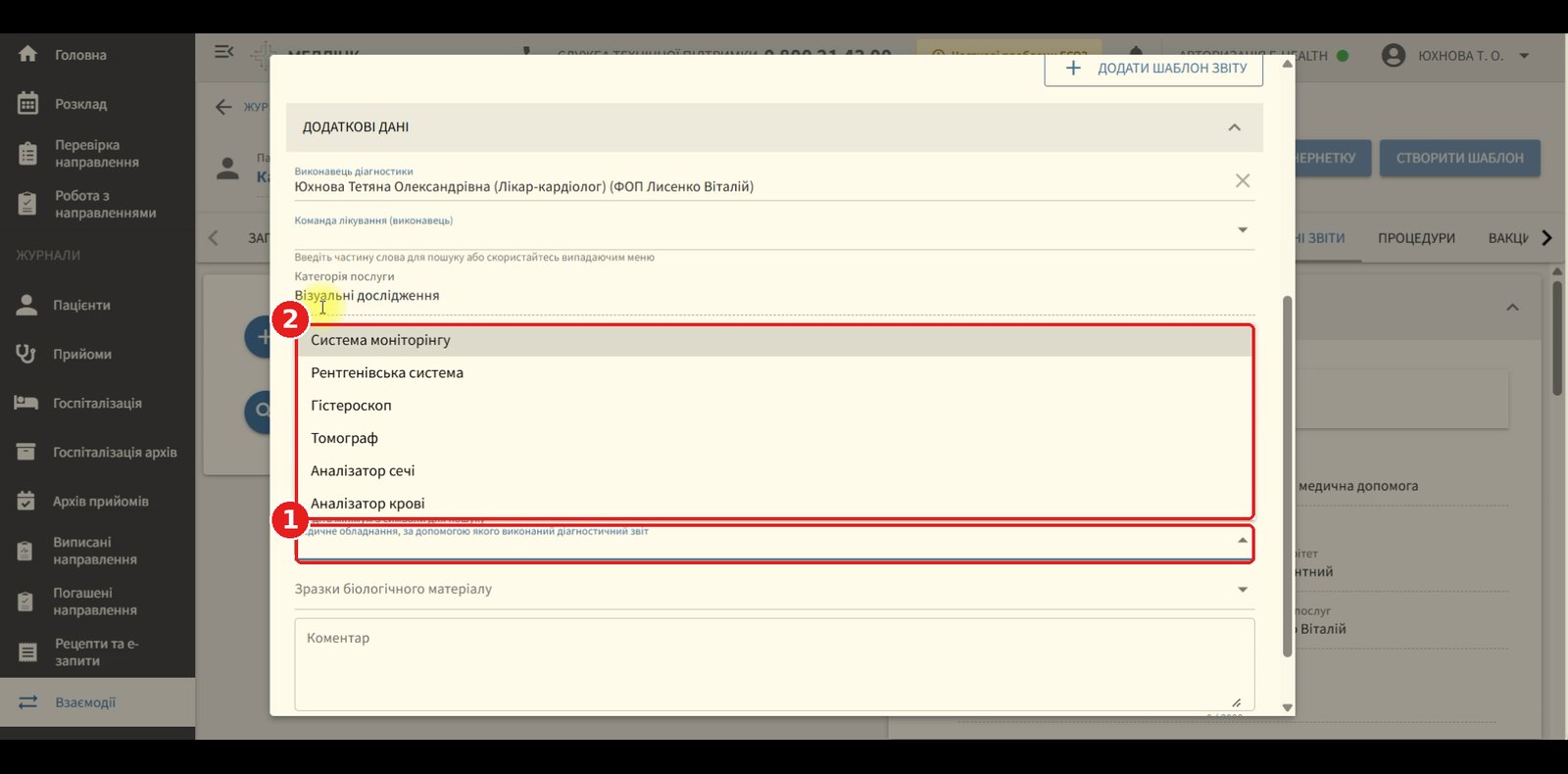The image size is (1568, 774).
Task: Open the user account avatar icon
Action: [1394, 55]
